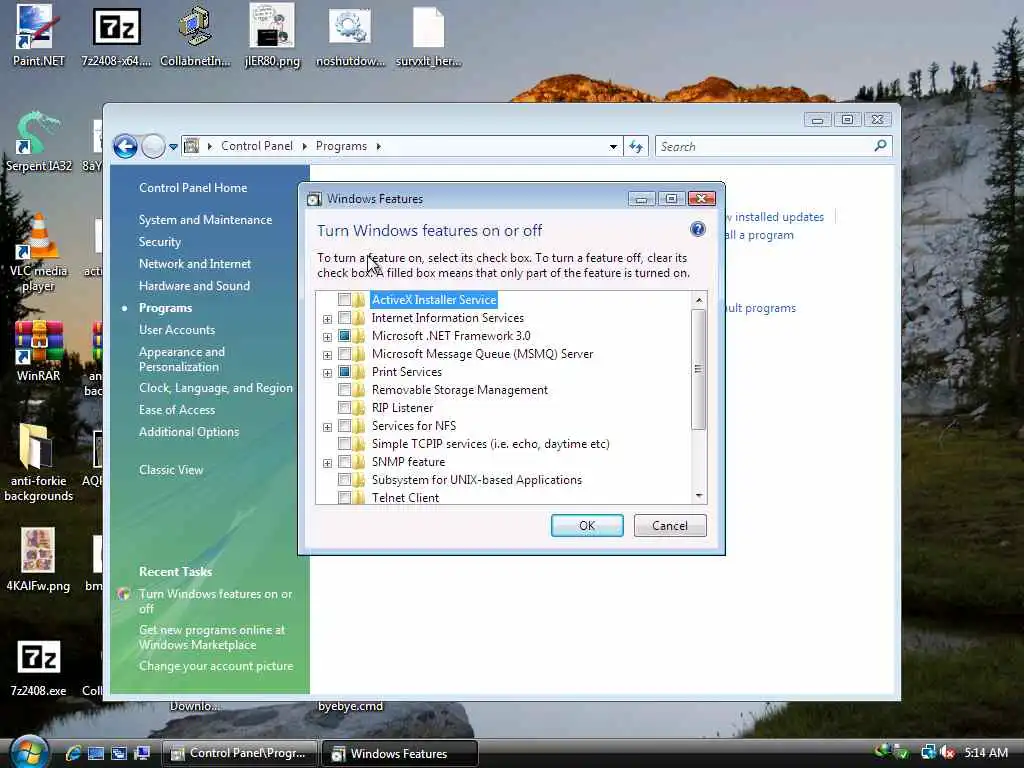Open the Security category

159,242
